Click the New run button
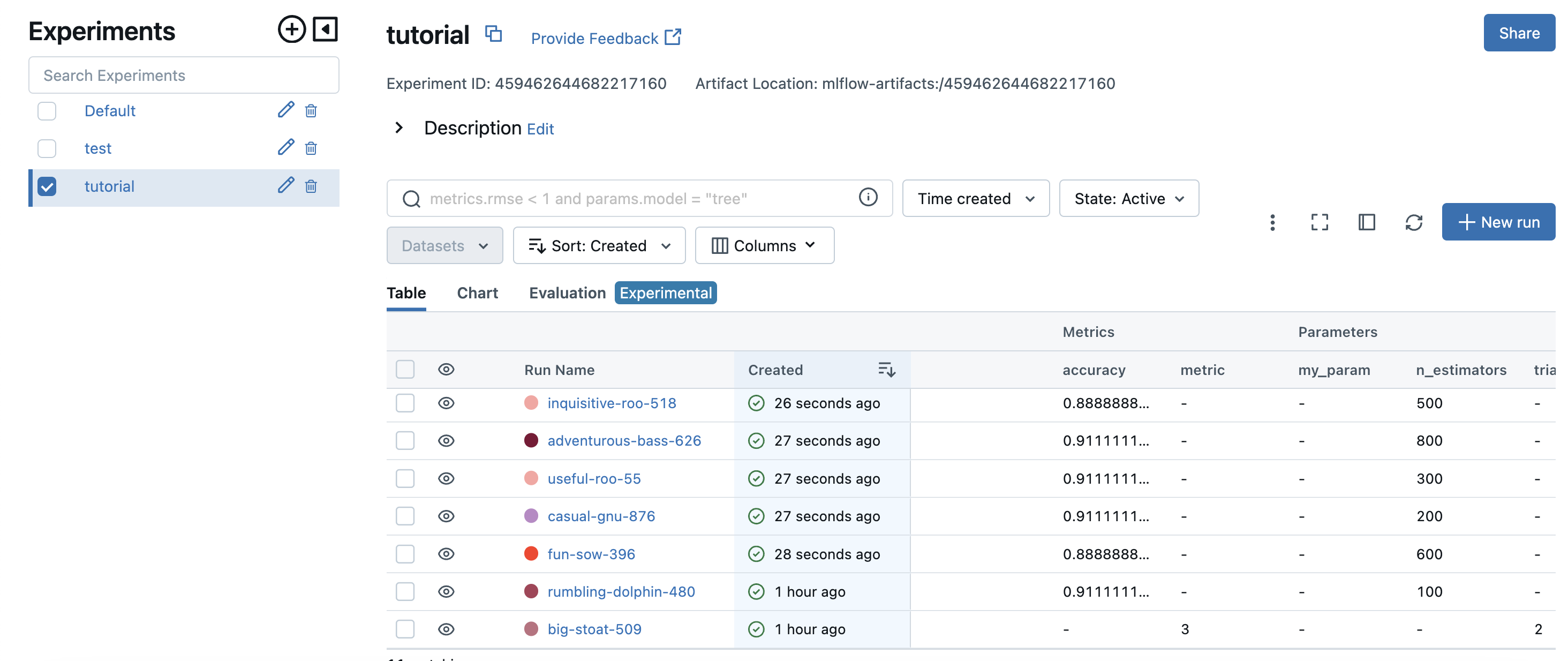Screen dimensions: 1568x661 click(1498, 222)
